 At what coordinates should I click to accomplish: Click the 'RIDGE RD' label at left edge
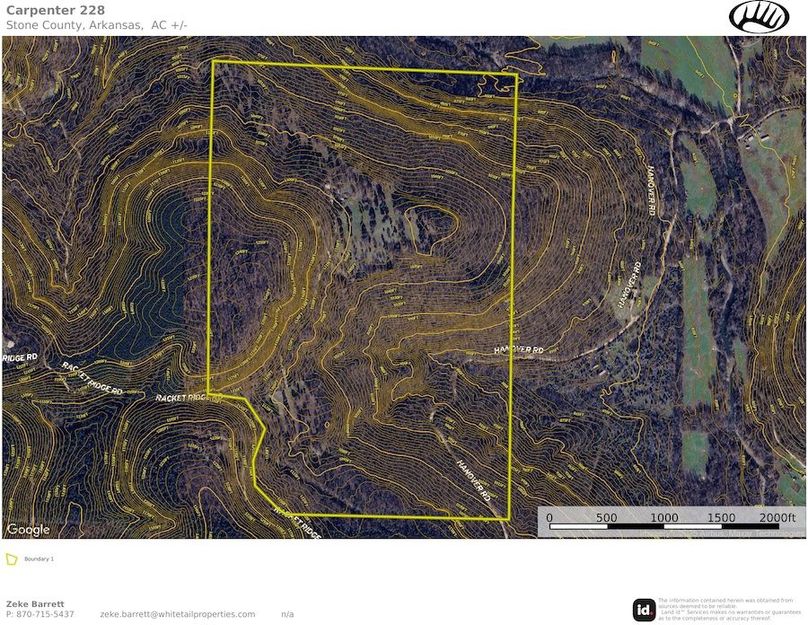21,357
